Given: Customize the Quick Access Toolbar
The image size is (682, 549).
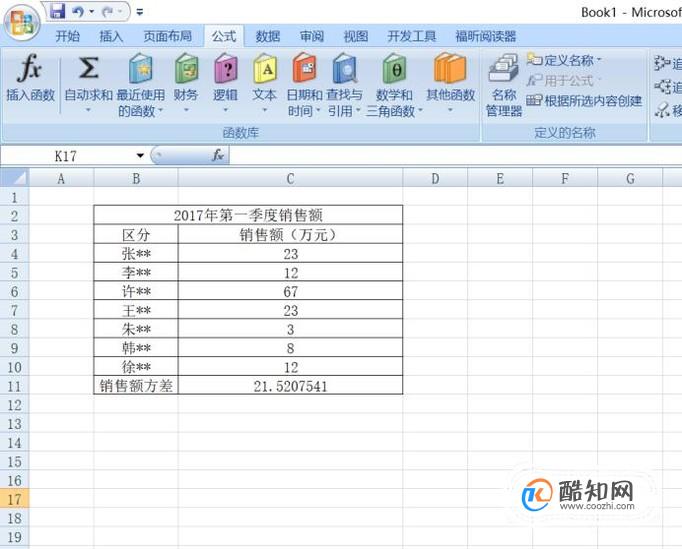Looking at the screenshot, I should point(140,12).
